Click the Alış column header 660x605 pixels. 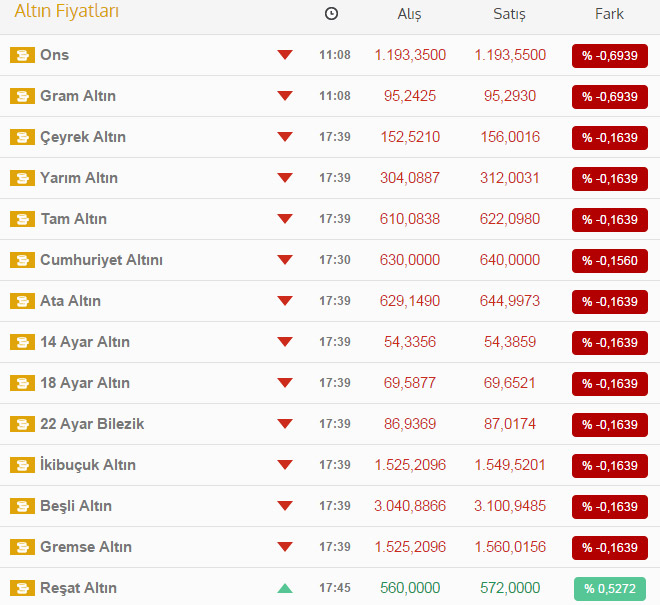tap(409, 14)
